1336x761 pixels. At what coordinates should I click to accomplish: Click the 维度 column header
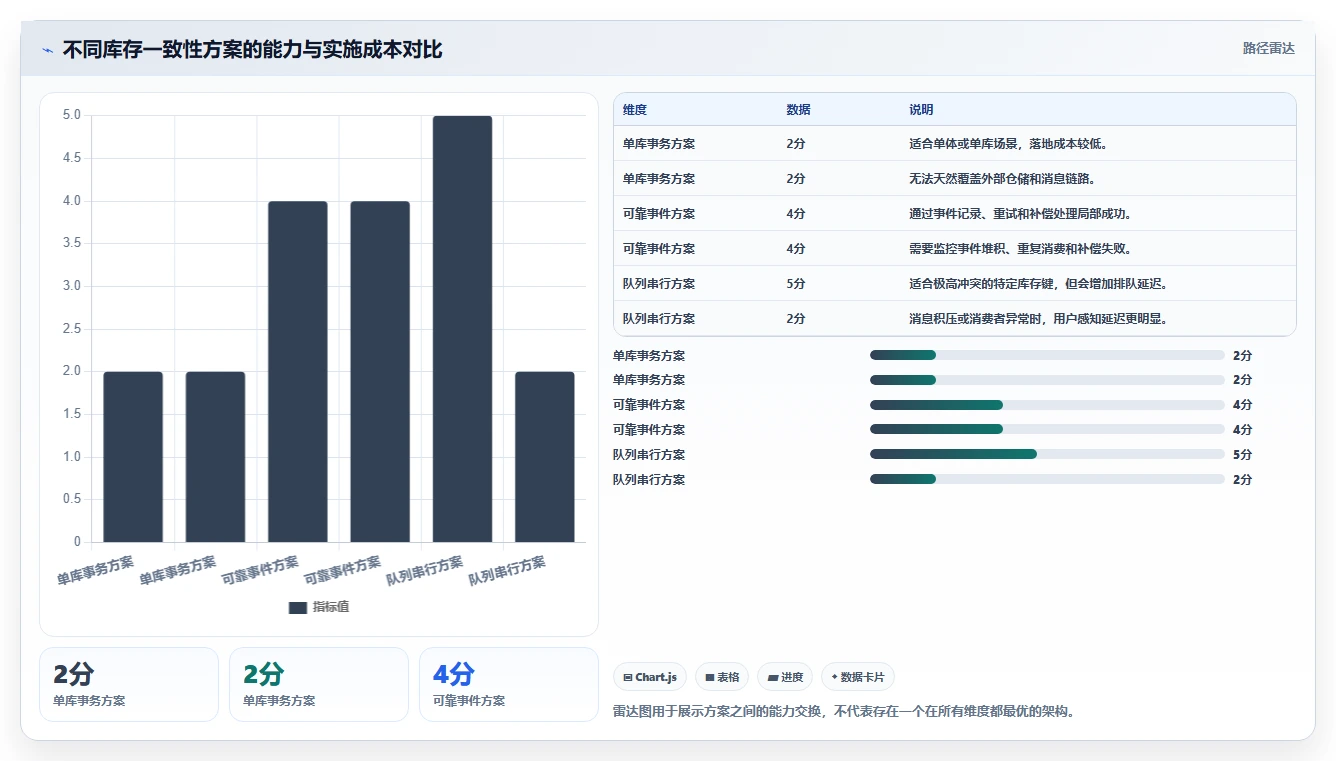(x=635, y=110)
